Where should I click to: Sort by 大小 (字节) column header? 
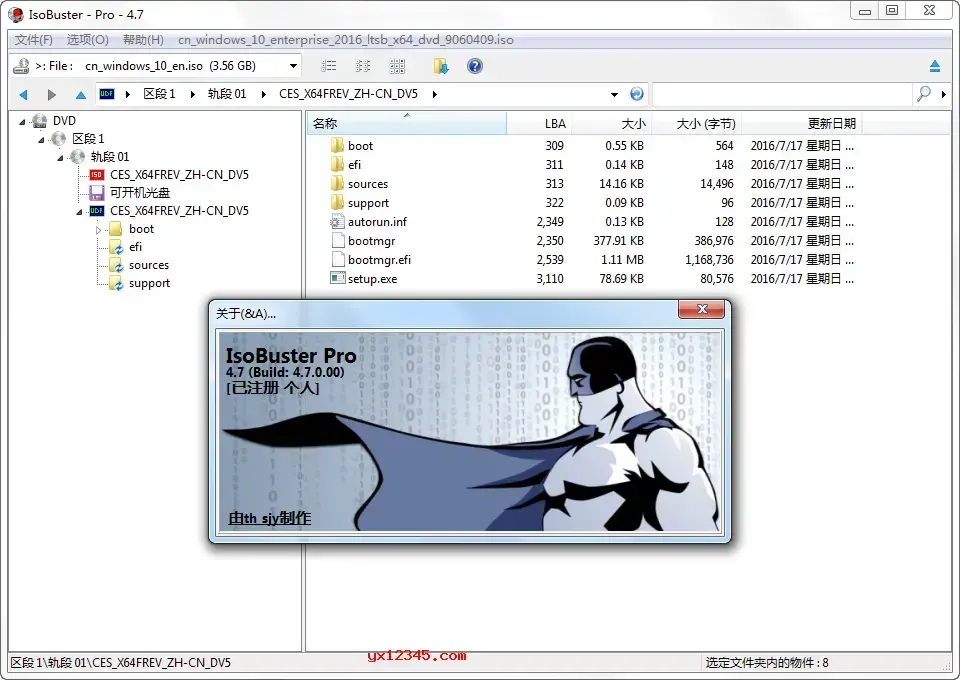696,124
